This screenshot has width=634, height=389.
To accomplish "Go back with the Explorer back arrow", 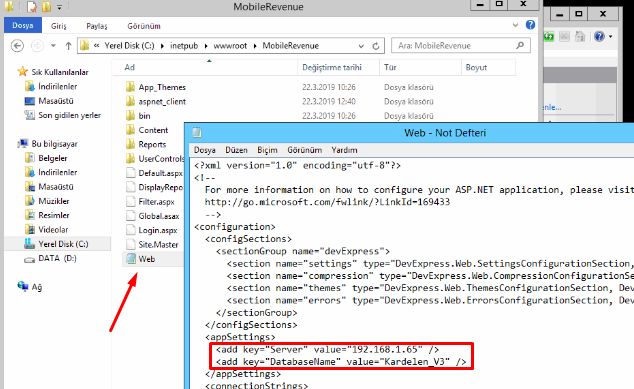I will point(17,46).
